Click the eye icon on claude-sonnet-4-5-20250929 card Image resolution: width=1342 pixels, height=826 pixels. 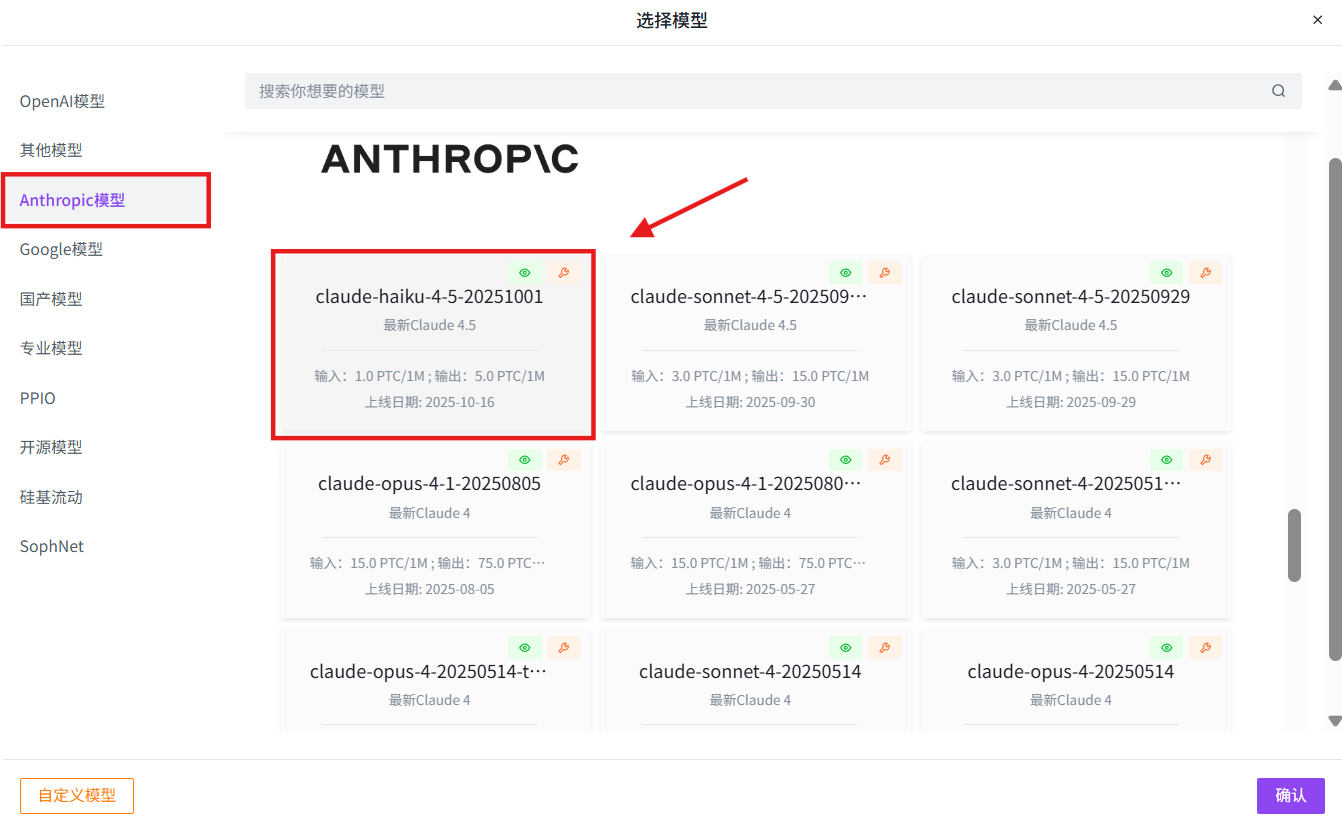1166,273
